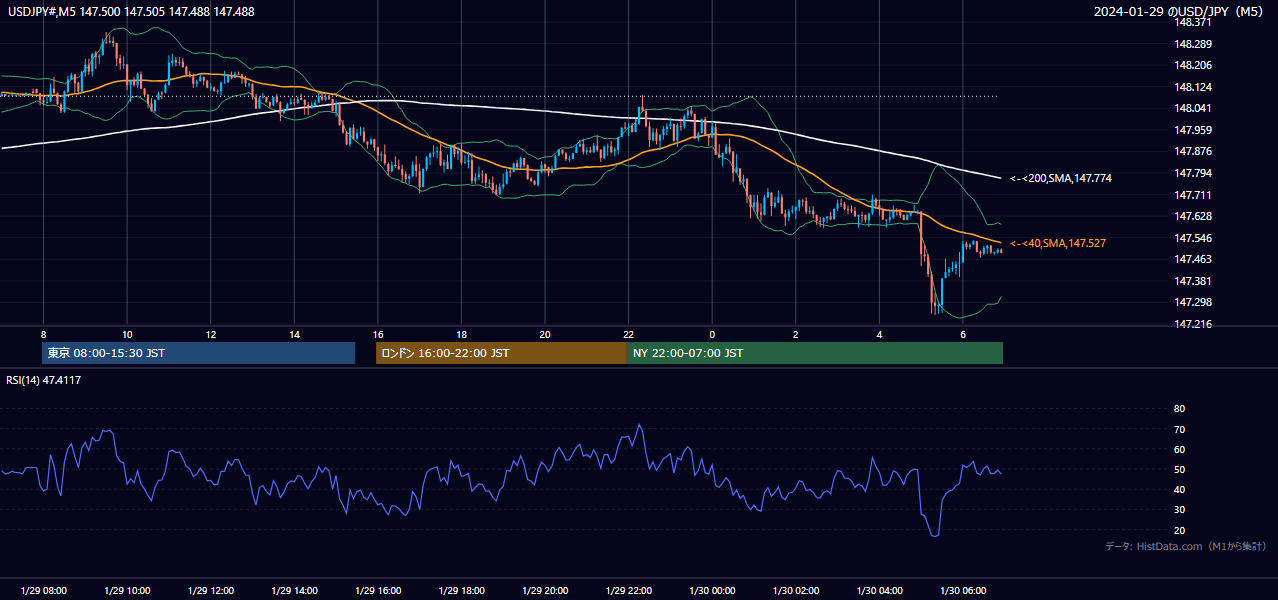Click price axis value 147.216
This screenshot has width=1278, height=600.
click(x=1193, y=324)
